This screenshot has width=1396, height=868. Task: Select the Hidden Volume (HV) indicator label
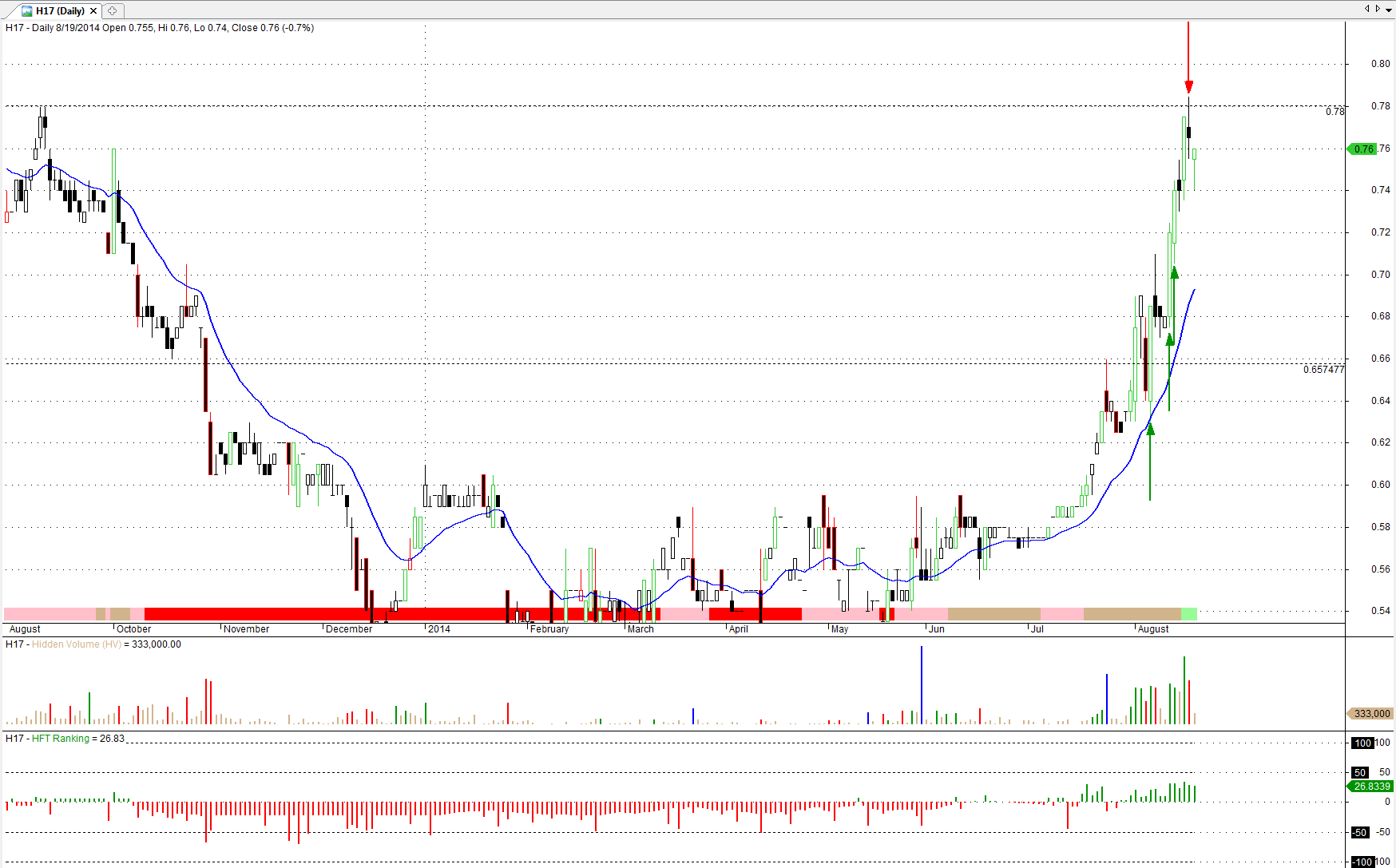coord(77,644)
